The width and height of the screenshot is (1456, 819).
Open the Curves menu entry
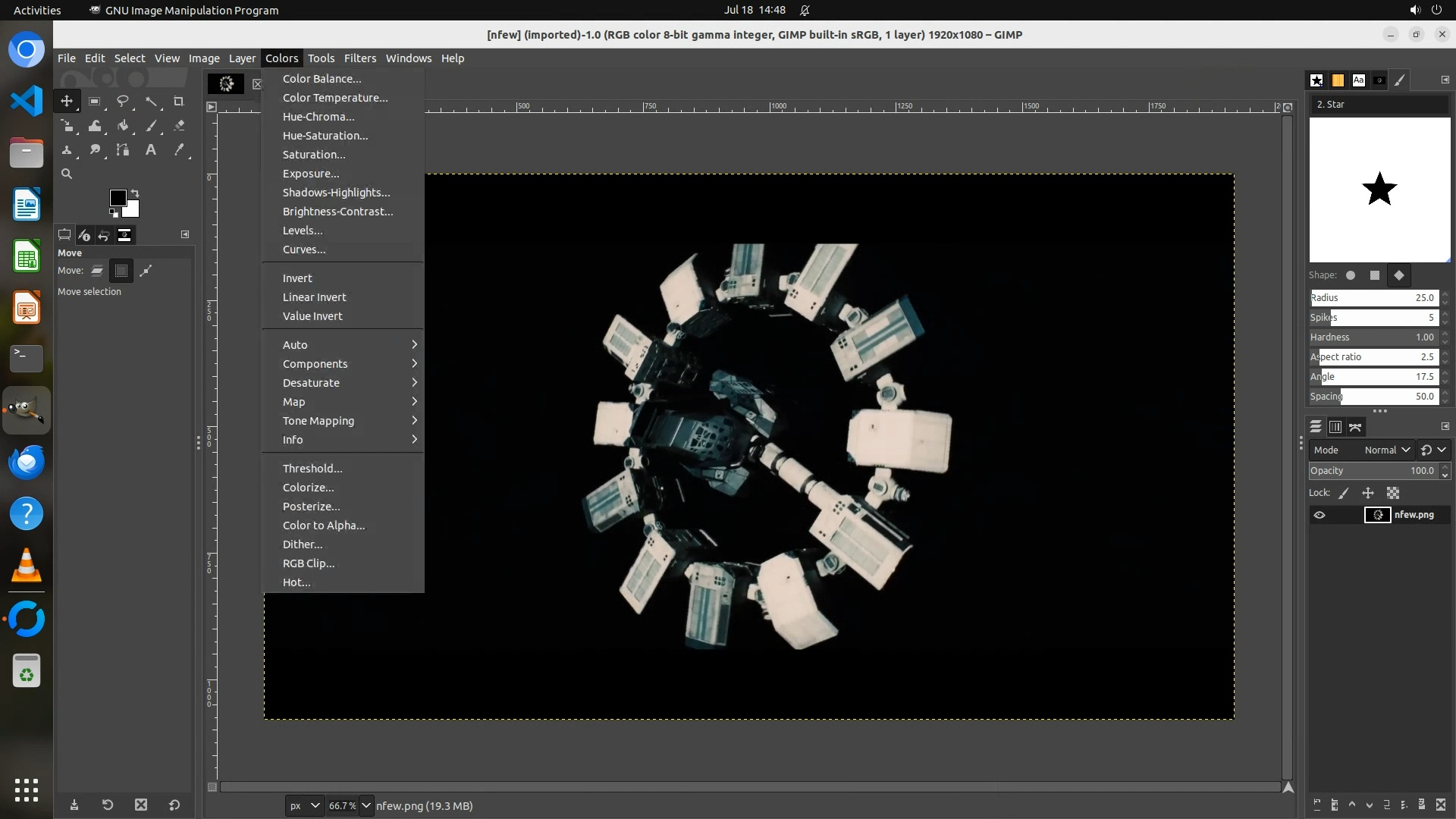click(x=304, y=249)
